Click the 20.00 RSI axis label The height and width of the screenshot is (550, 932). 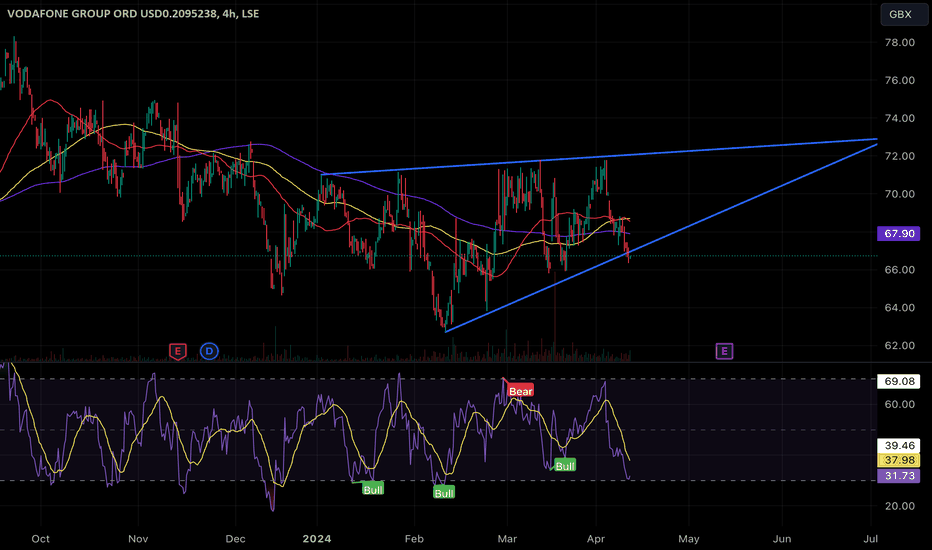pos(900,506)
